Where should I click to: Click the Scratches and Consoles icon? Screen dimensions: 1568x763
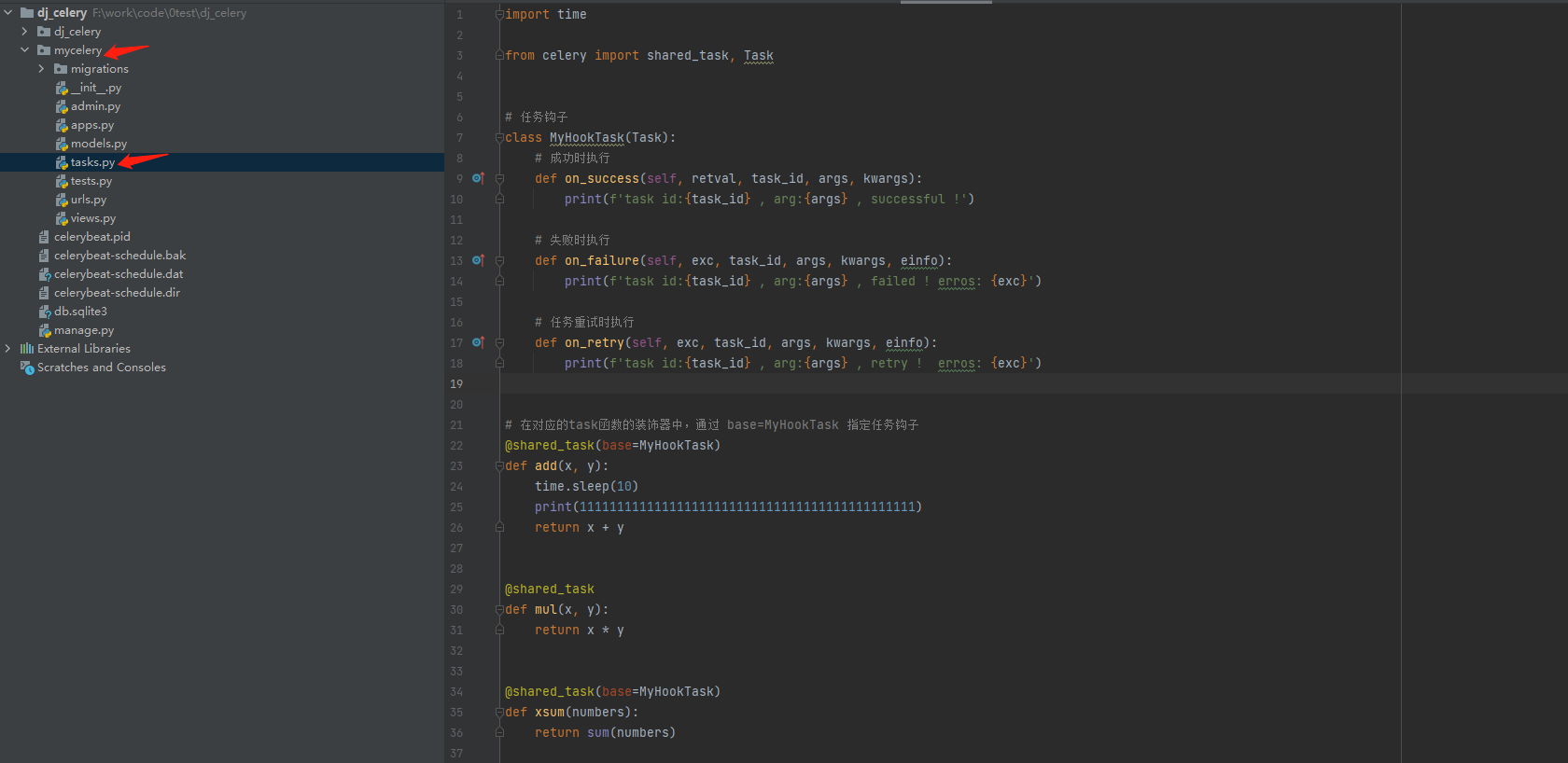[x=27, y=368]
